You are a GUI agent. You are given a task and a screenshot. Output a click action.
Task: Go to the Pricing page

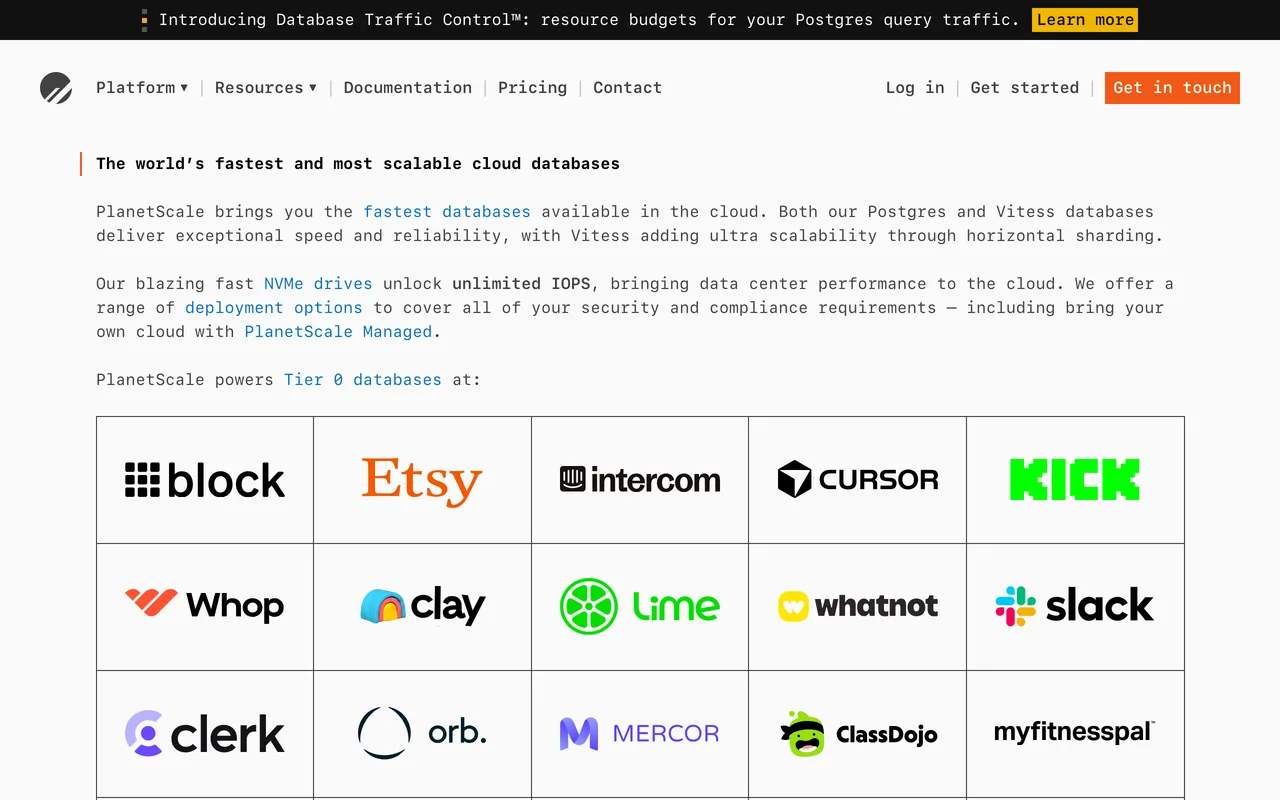pos(532,88)
